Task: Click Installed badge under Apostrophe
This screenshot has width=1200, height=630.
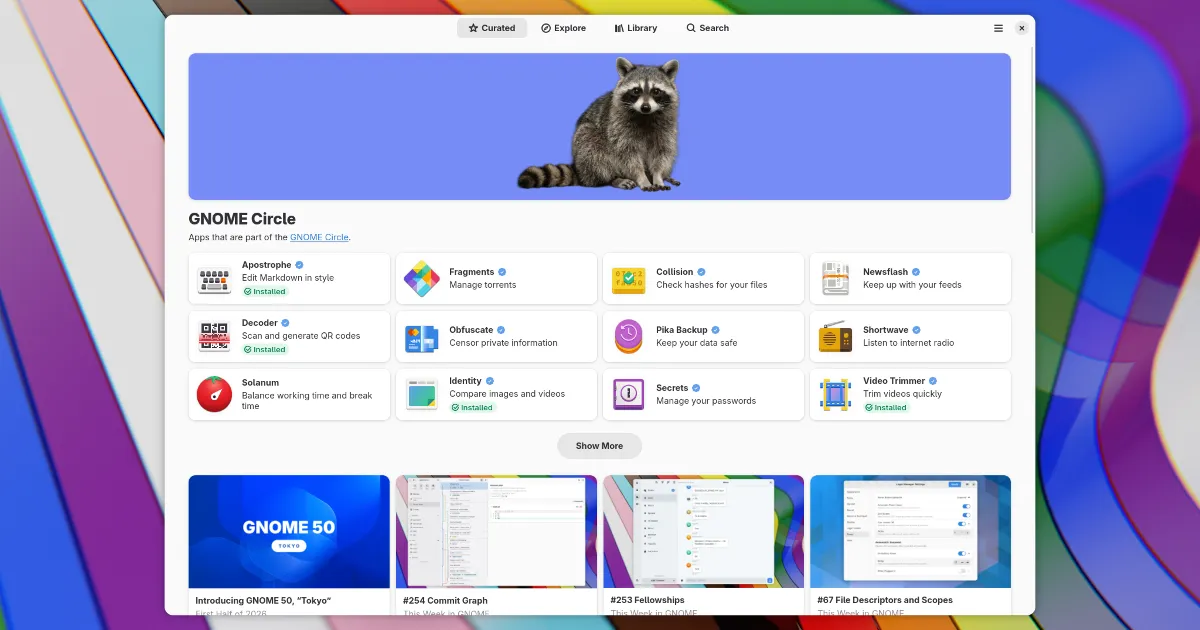Action: click(x=265, y=292)
